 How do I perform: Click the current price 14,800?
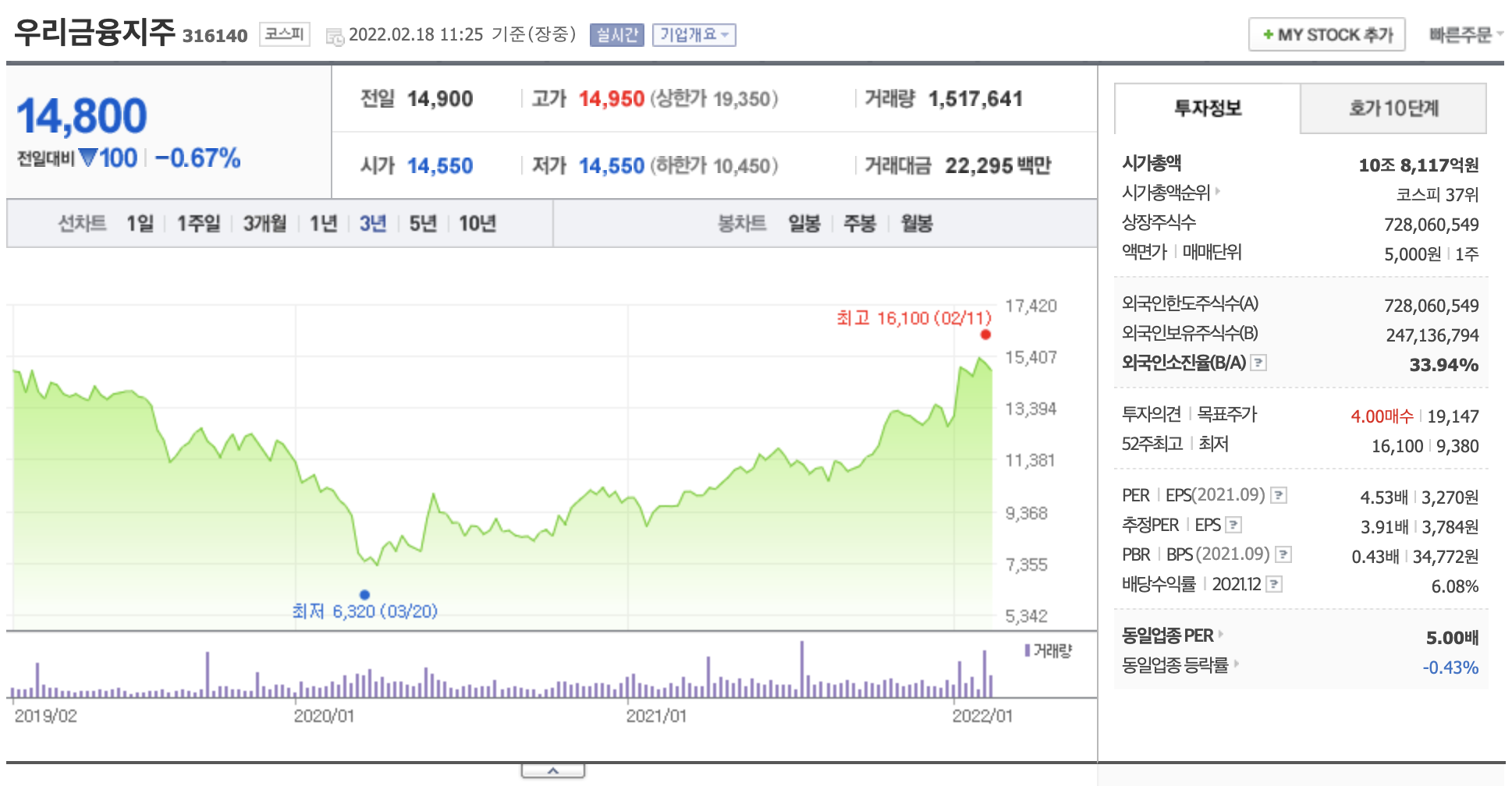click(x=82, y=116)
